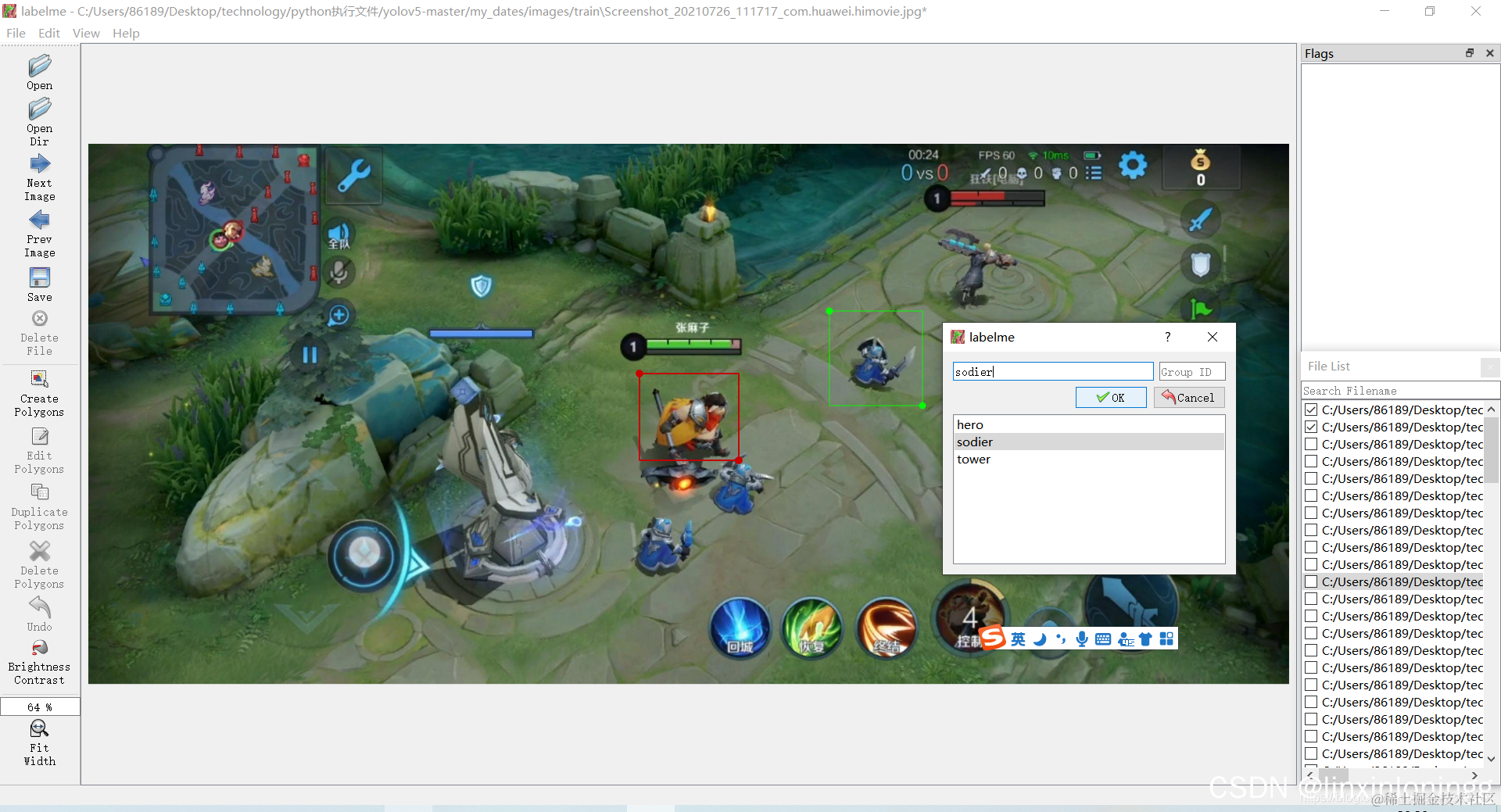Close the labelme label dialog
The height and width of the screenshot is (812, 1501).
(x=1213, y=337)
